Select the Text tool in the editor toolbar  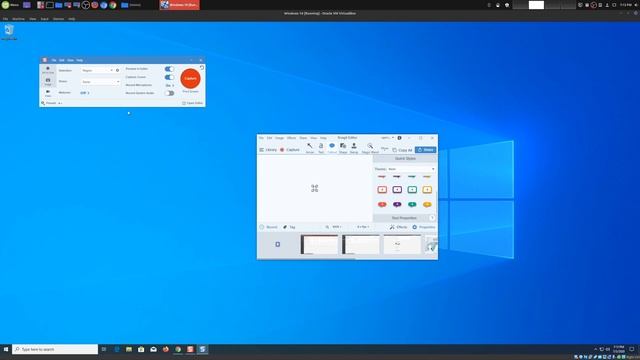pos(321,148)
